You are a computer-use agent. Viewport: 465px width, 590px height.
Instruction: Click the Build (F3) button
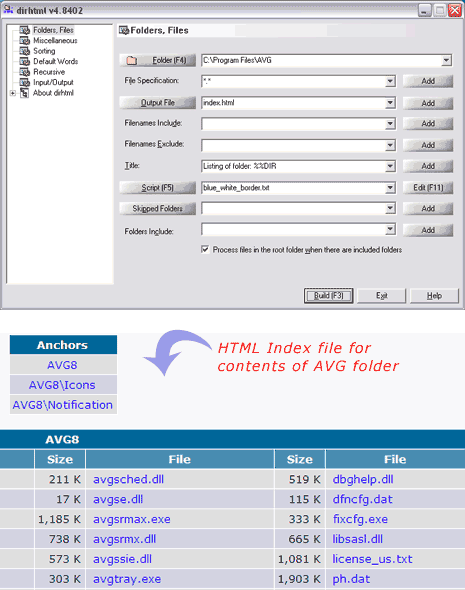click(328, 296)
